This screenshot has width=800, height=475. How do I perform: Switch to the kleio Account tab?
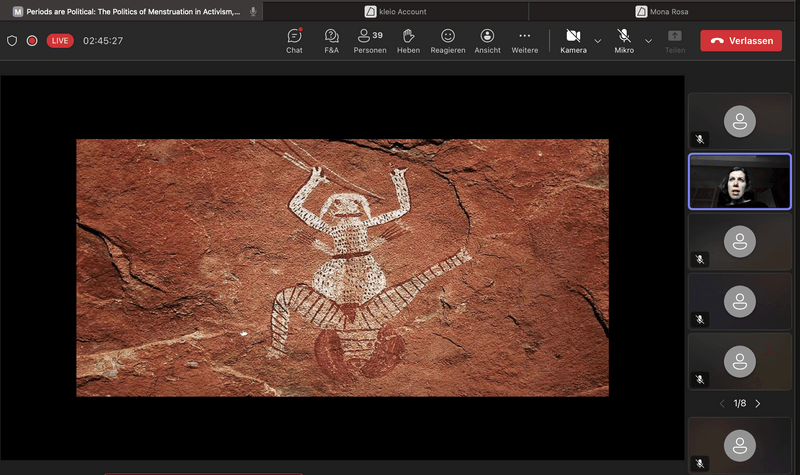click(395, 11)
